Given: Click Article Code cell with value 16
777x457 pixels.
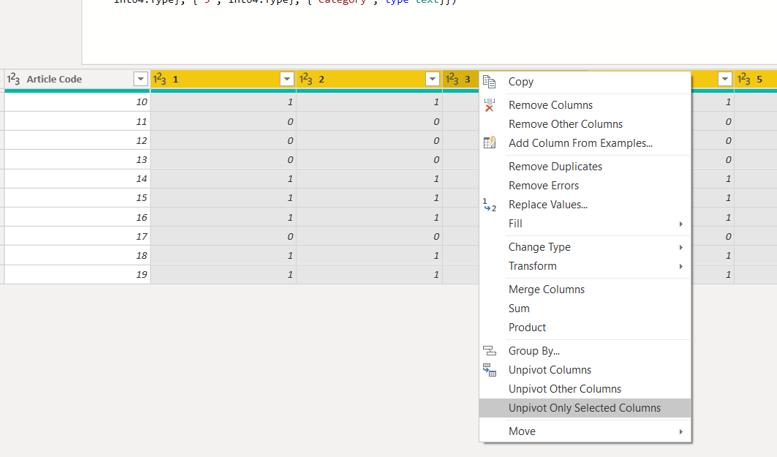Looking at the screenshot, I should click(77, 217).
